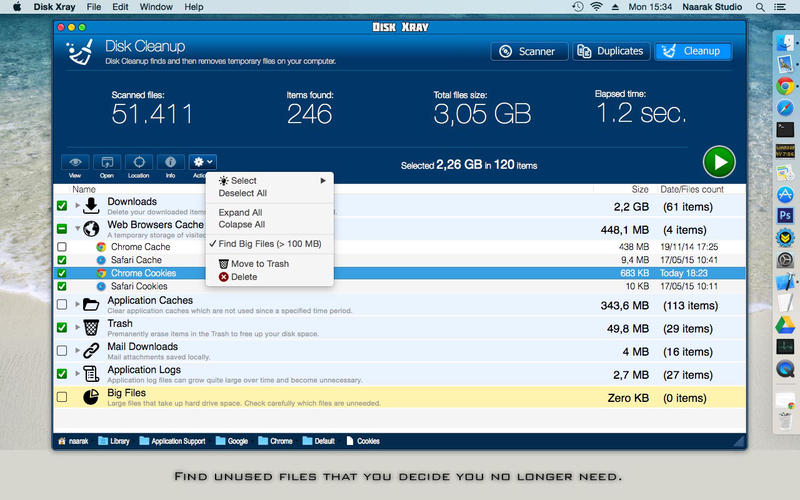
Task: Click the Cookies file in path bar
Action: point(363,441)
